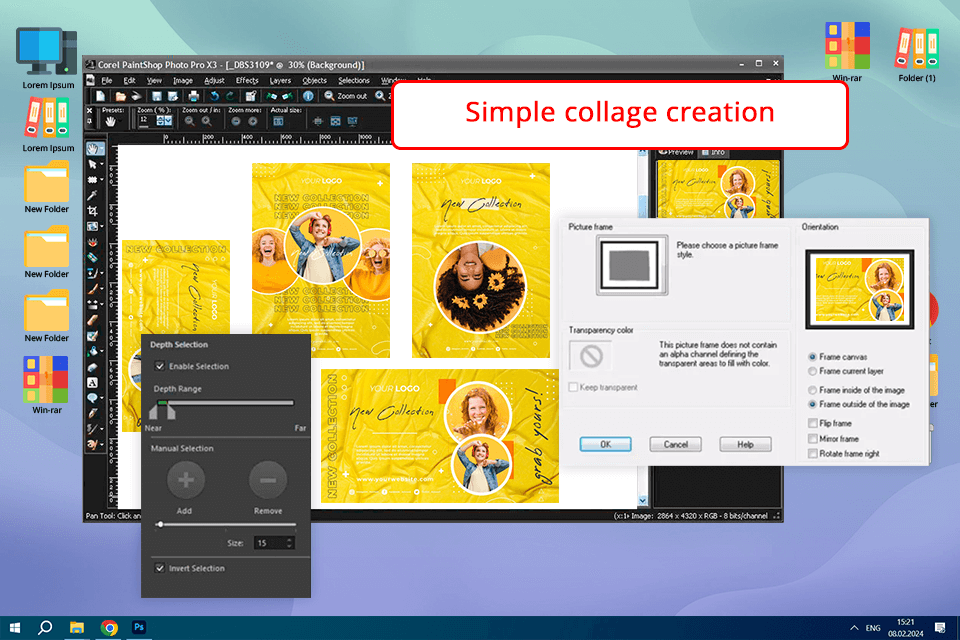
Task: Select the Pick tool arrow
Action: coord(92,164)
